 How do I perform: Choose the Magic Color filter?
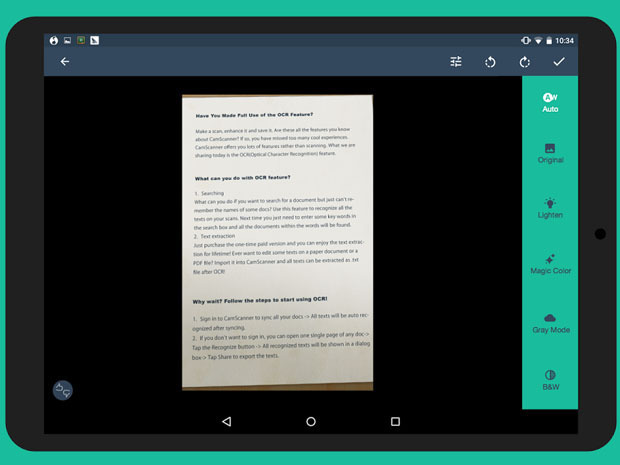coord(550,264)
